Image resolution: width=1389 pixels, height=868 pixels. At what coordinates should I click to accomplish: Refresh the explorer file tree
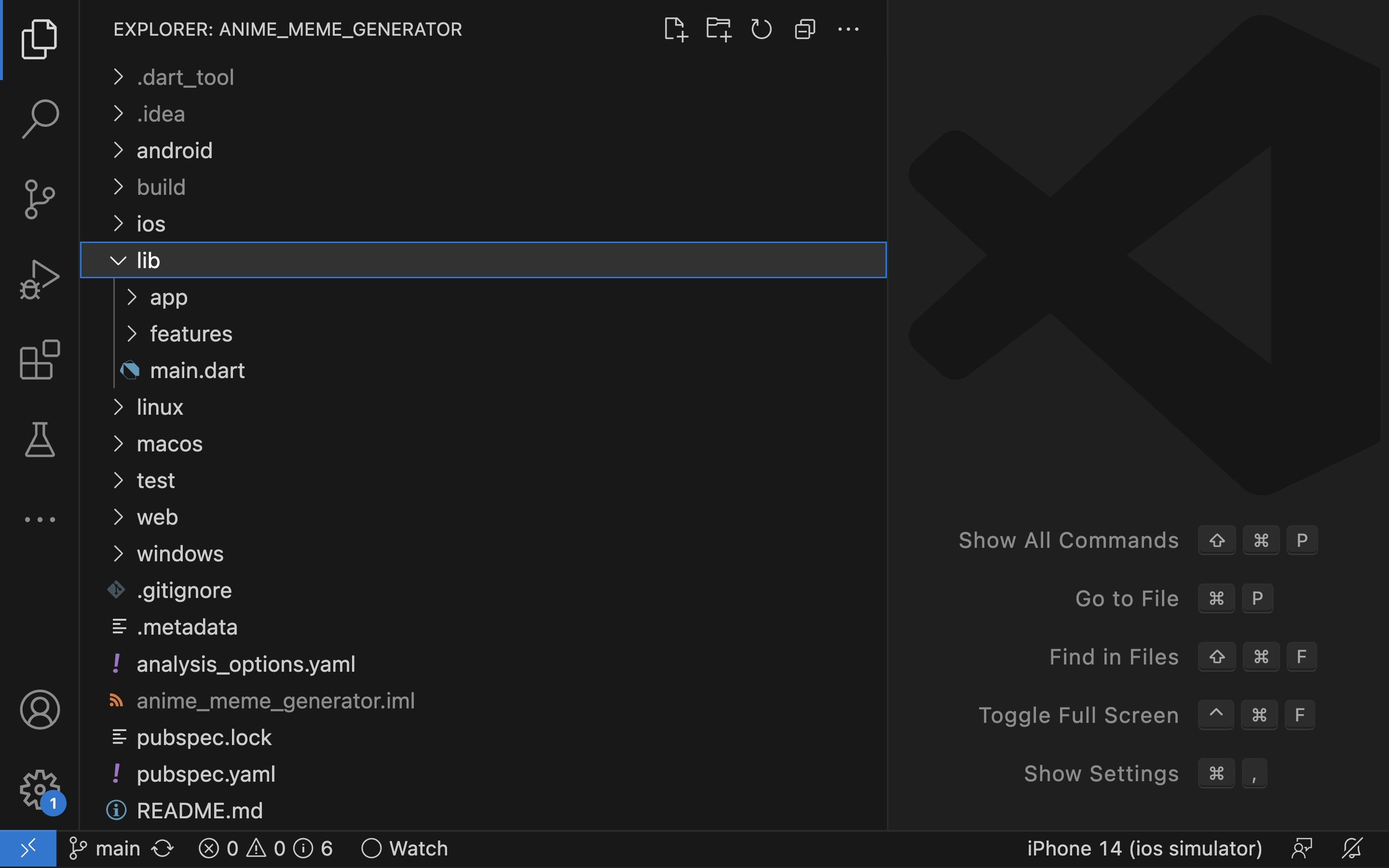761,29
